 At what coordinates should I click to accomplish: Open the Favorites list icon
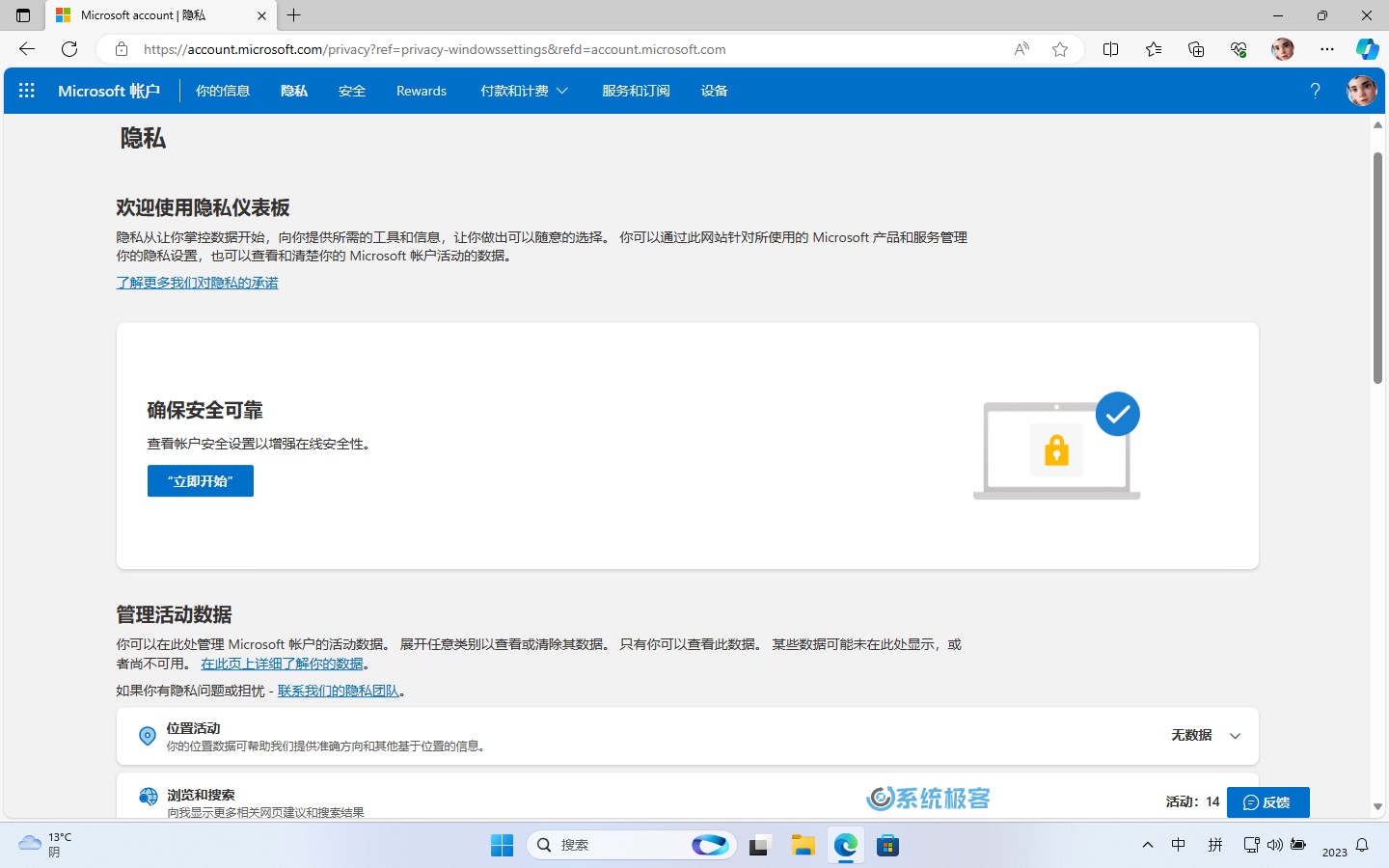(1154, 49)
